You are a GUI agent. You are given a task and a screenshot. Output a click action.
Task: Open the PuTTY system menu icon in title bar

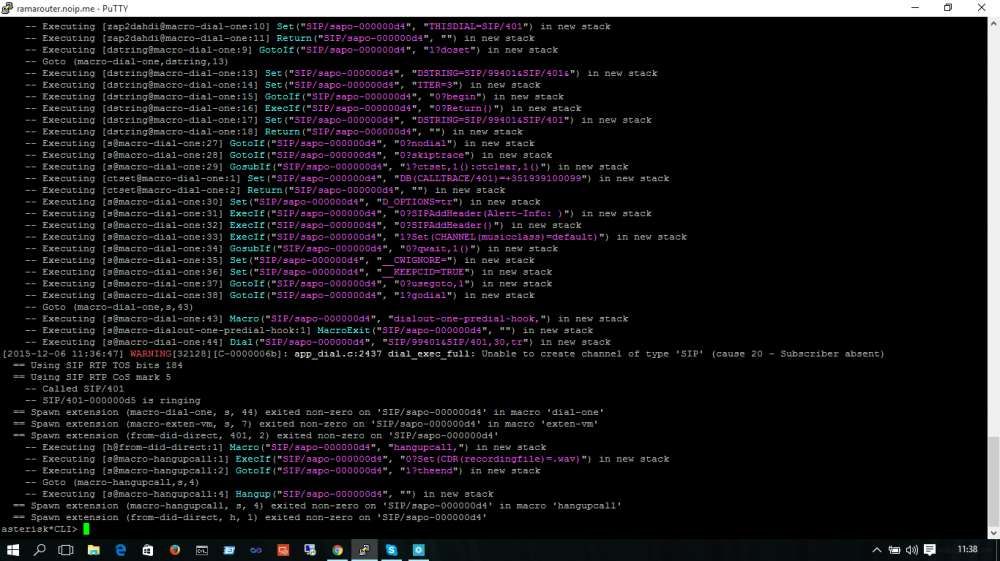pos(7,8)
